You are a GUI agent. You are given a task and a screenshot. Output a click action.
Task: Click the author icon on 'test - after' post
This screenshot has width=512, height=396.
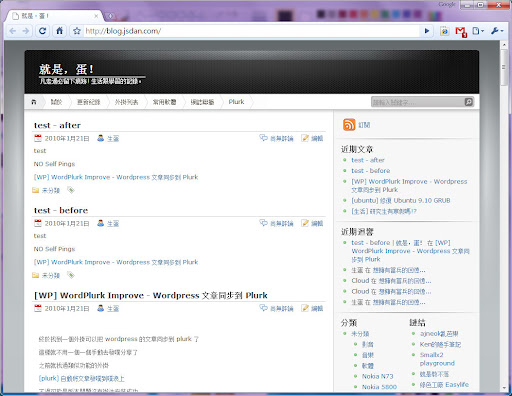coord(100,138)
